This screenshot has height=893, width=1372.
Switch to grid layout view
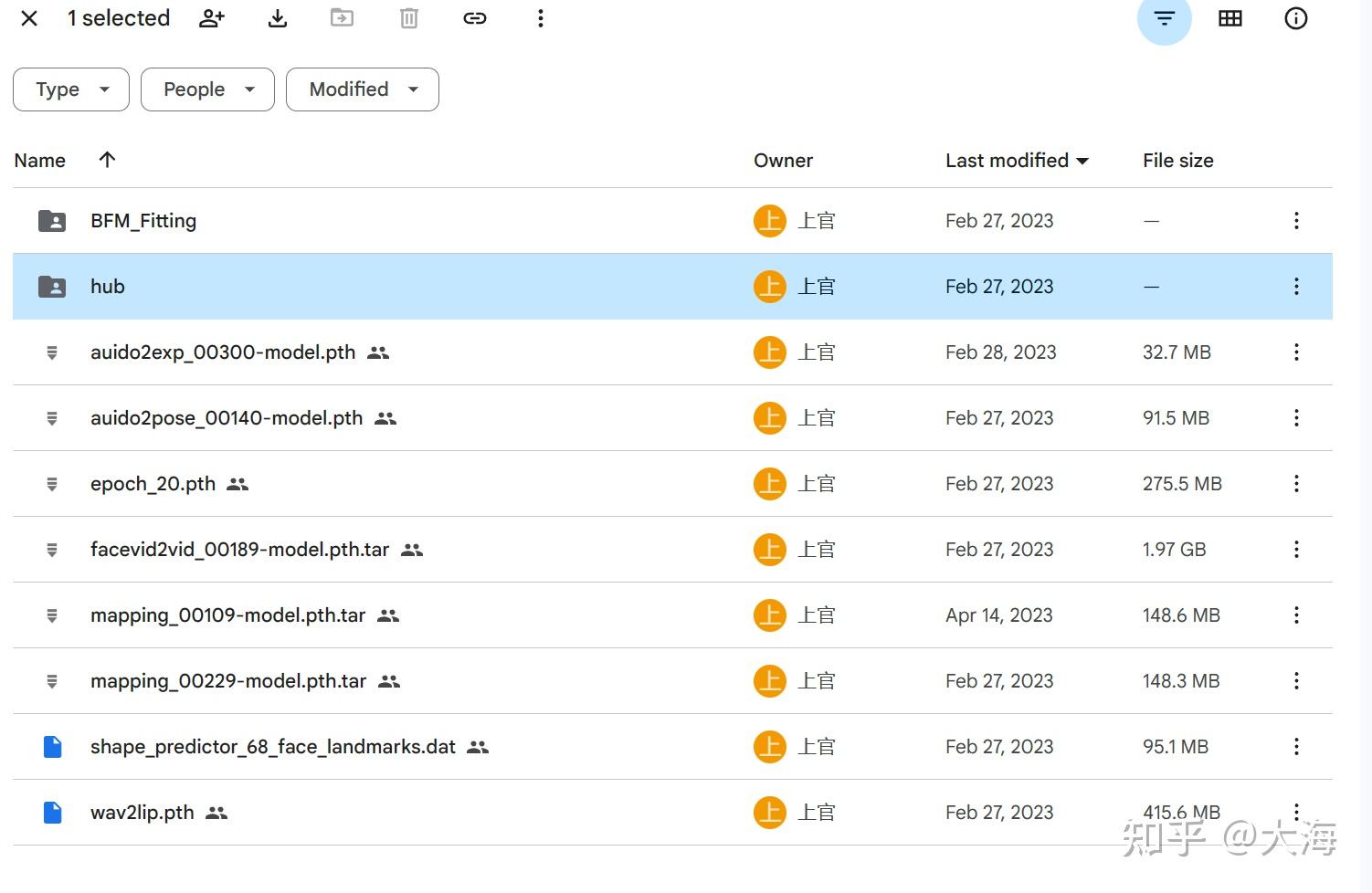coord(1230,18)
